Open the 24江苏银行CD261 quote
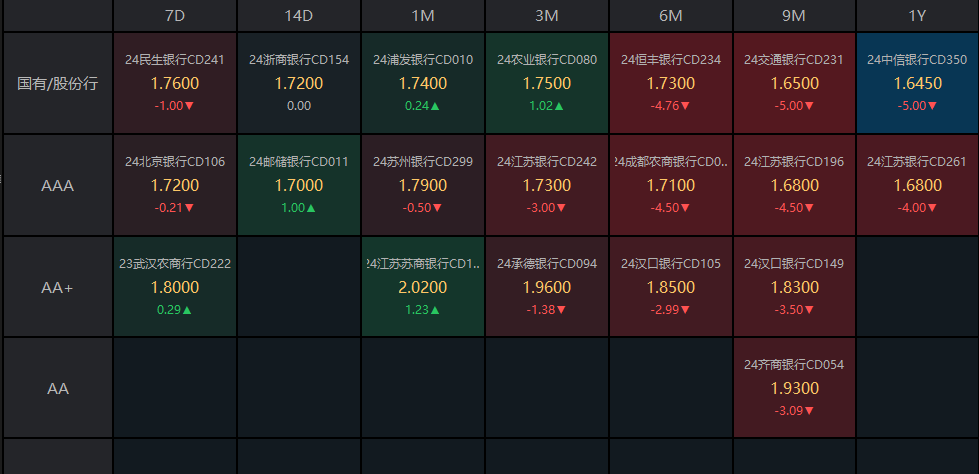This screenshot has height=474, width=979. click(x=918, y=185)
